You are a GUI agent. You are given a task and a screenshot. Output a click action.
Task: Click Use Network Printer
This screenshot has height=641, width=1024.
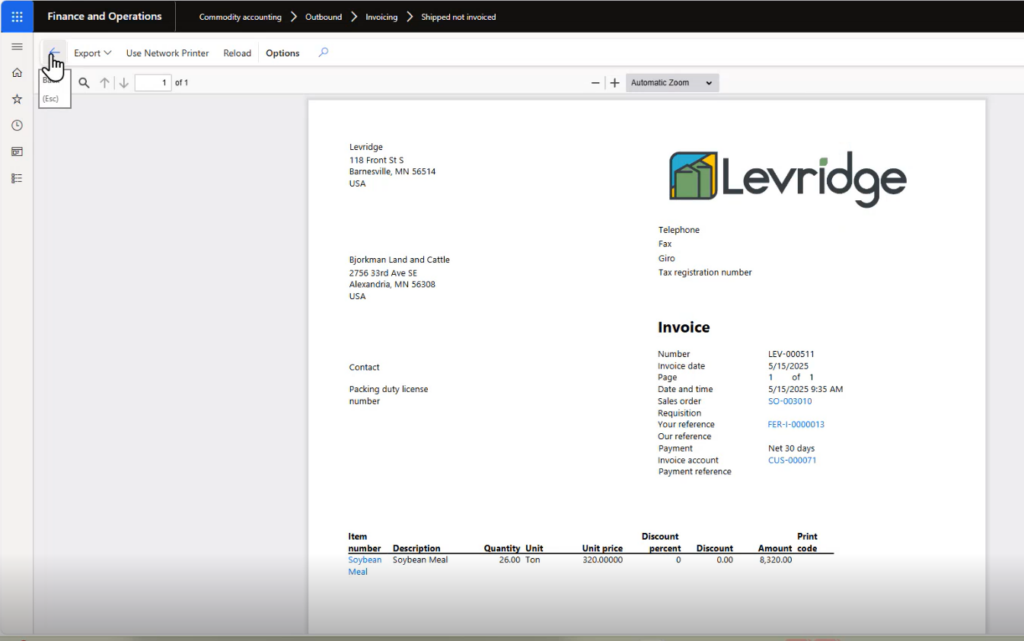167,53
